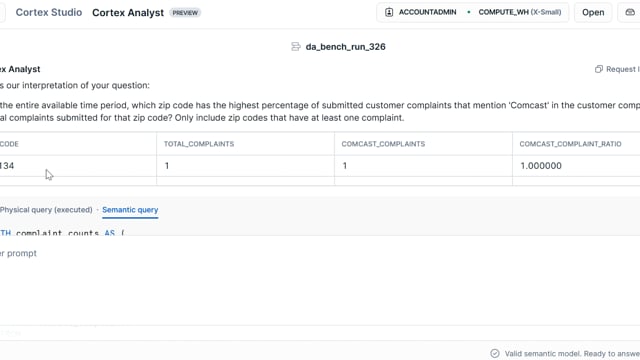
Task: Sort by TOTAL_COMPLAINTS column header
Action: pyautogui.click(x=199, y=144)
